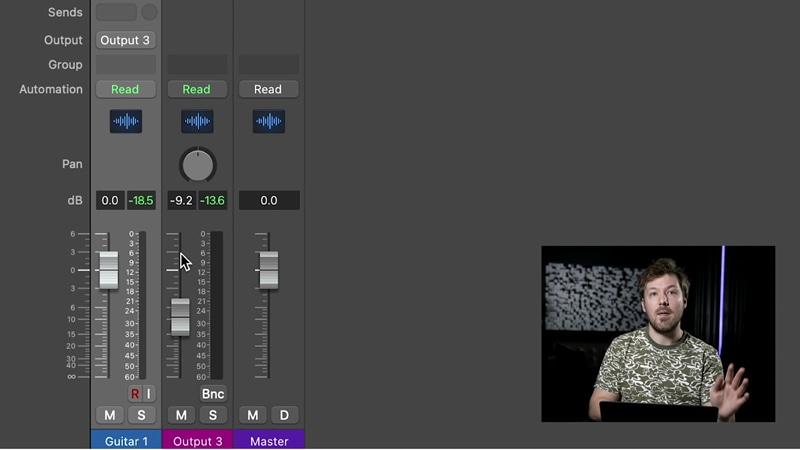800x450 pixels.
Task: Click the -9.2 dB field on Output 3
Action: coord(181,200)
